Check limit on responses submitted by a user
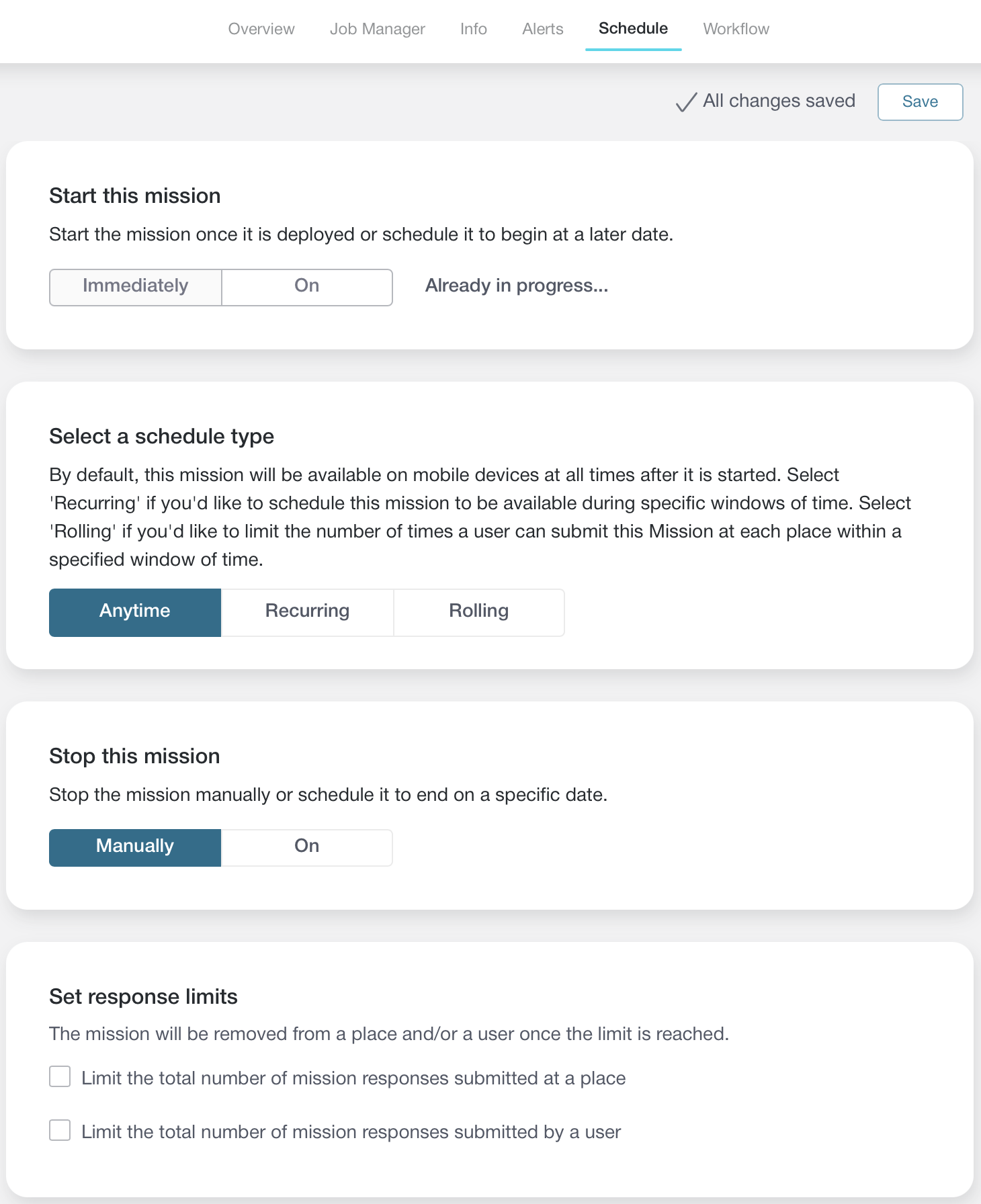 click(x=60, y=1130)
